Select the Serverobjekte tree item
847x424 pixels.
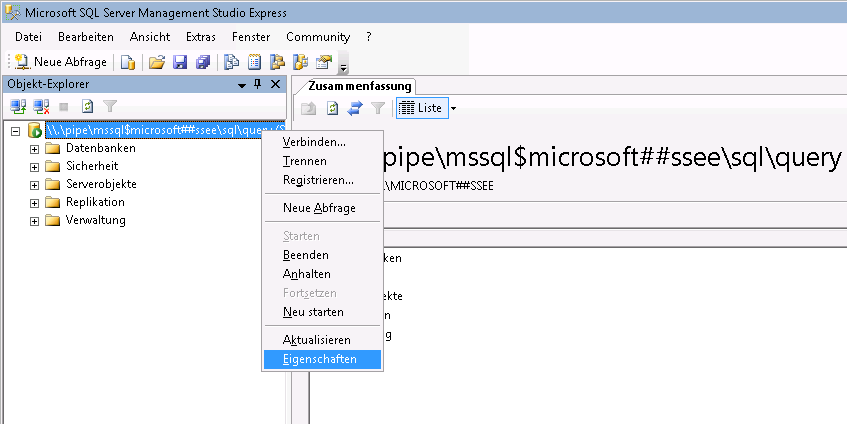(101, 184)
